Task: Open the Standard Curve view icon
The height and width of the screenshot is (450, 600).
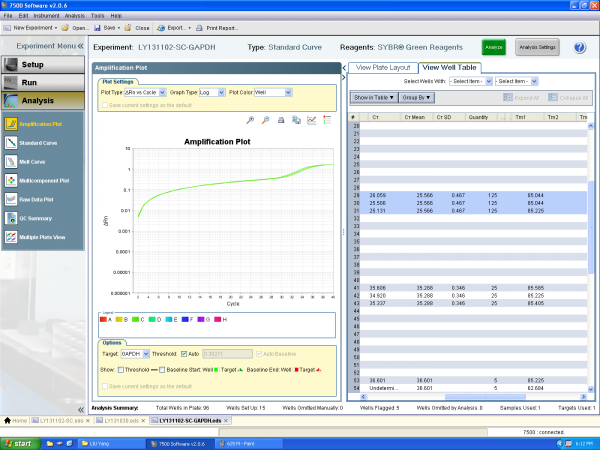Action: click(11, 143)
